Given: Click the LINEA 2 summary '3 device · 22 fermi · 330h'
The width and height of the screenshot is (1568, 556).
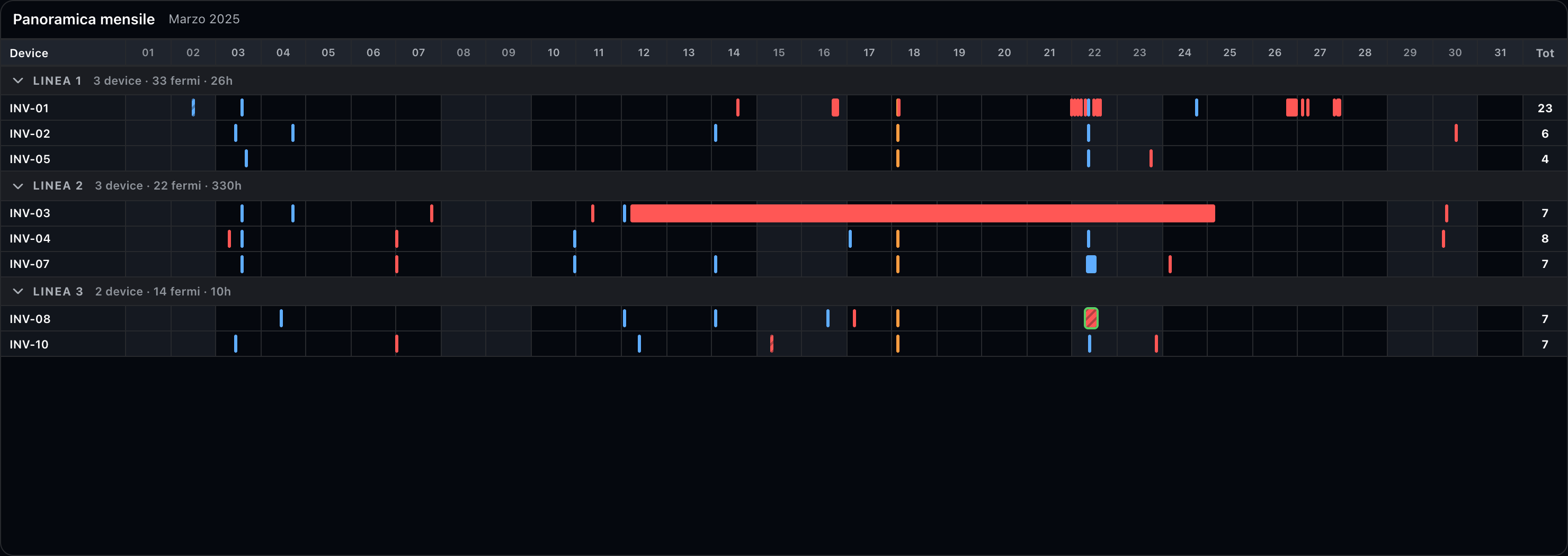Looking at the screenshot, I should pos(168,185).
